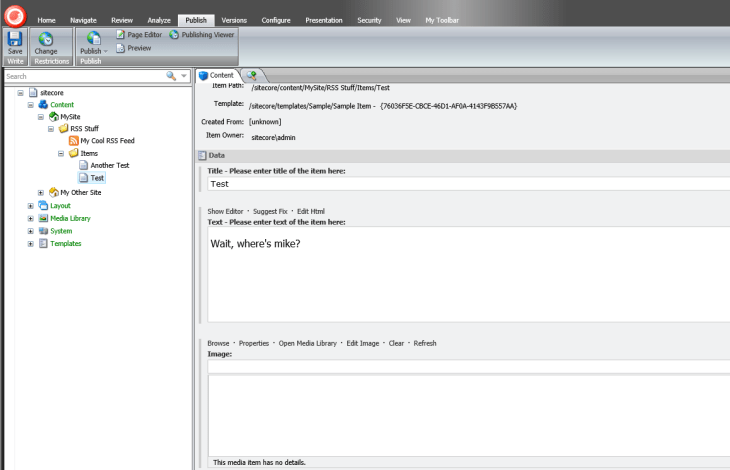Image resolution: width=730 pixels, height=470 pixels.
Task: Click the Sitecore logo button
Action: 14,14
